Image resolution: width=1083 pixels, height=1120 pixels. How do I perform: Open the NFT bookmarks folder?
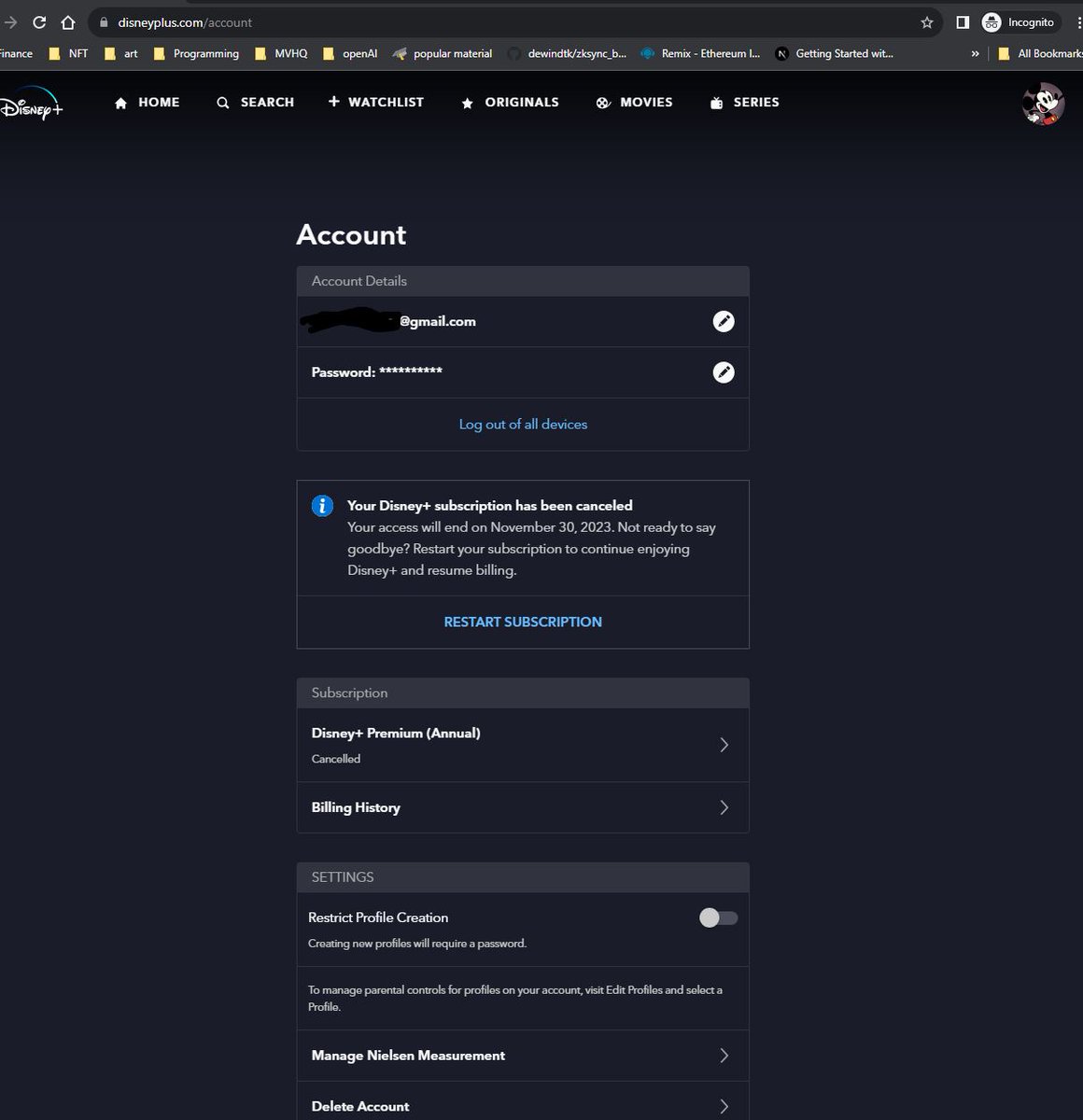68,54
